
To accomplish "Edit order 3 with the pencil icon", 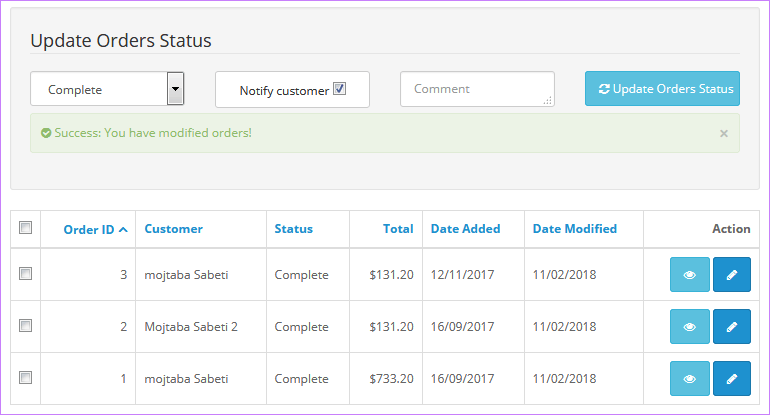I will pyautogui.click(x=732, y=274).
